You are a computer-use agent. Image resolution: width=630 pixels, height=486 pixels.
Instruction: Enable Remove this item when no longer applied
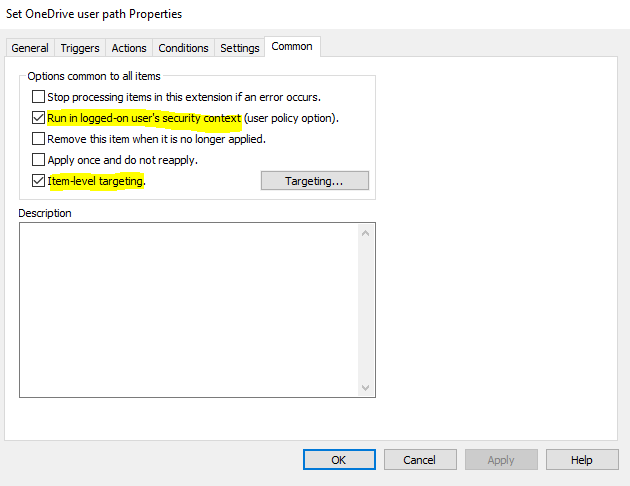click(39, 139)
